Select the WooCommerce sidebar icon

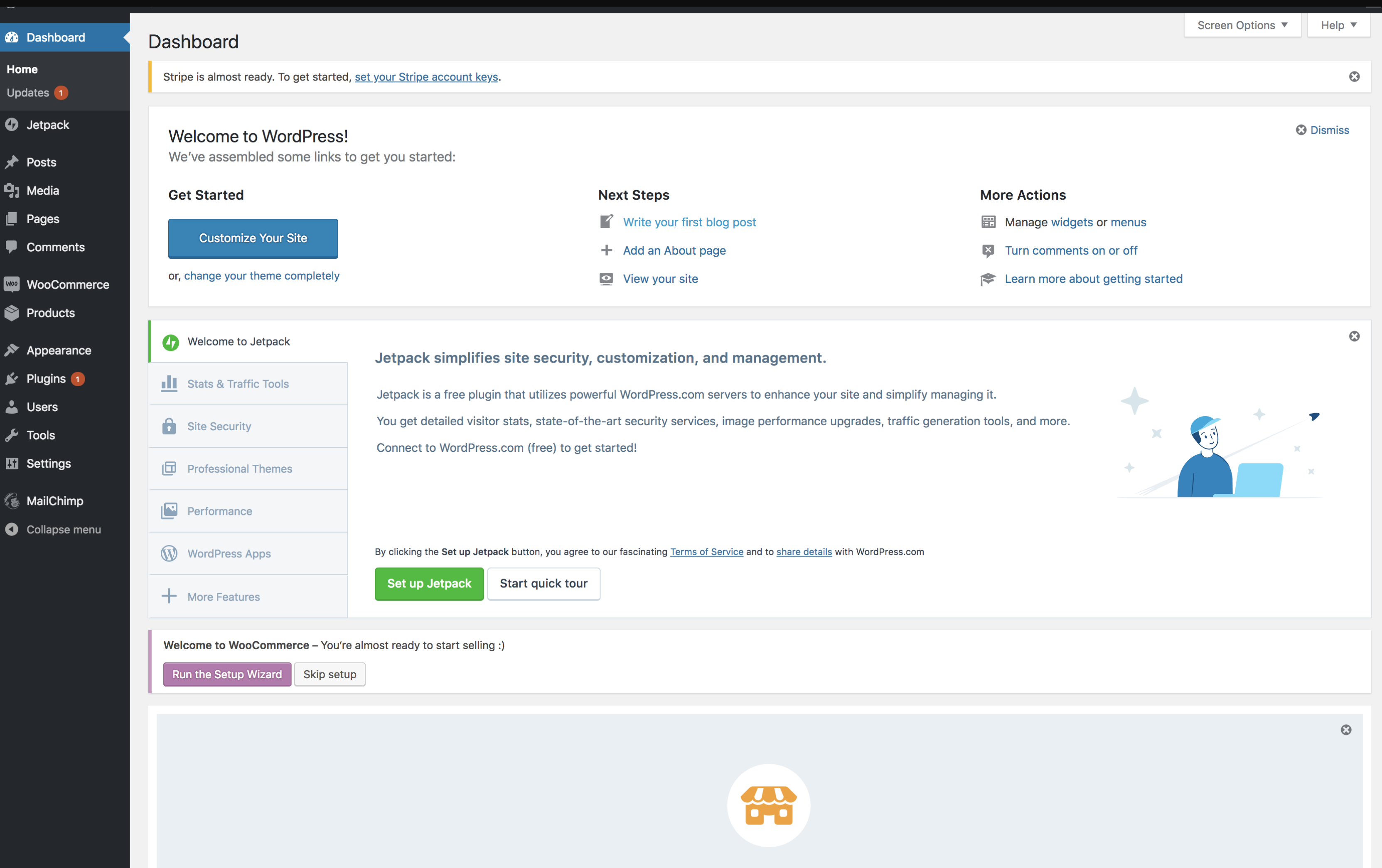pos(12,284)
